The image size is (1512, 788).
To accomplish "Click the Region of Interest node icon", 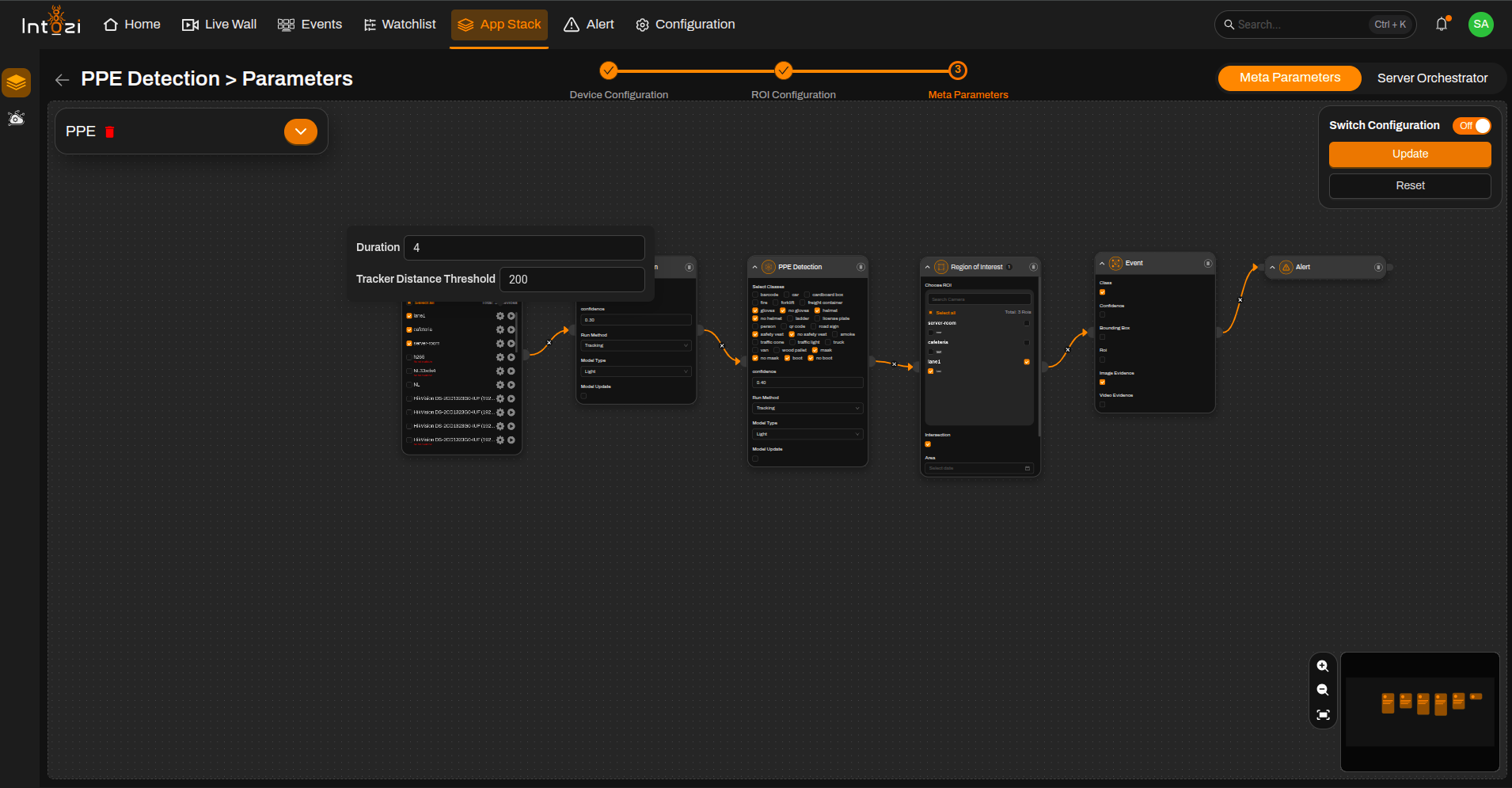I will coord(941,267).
